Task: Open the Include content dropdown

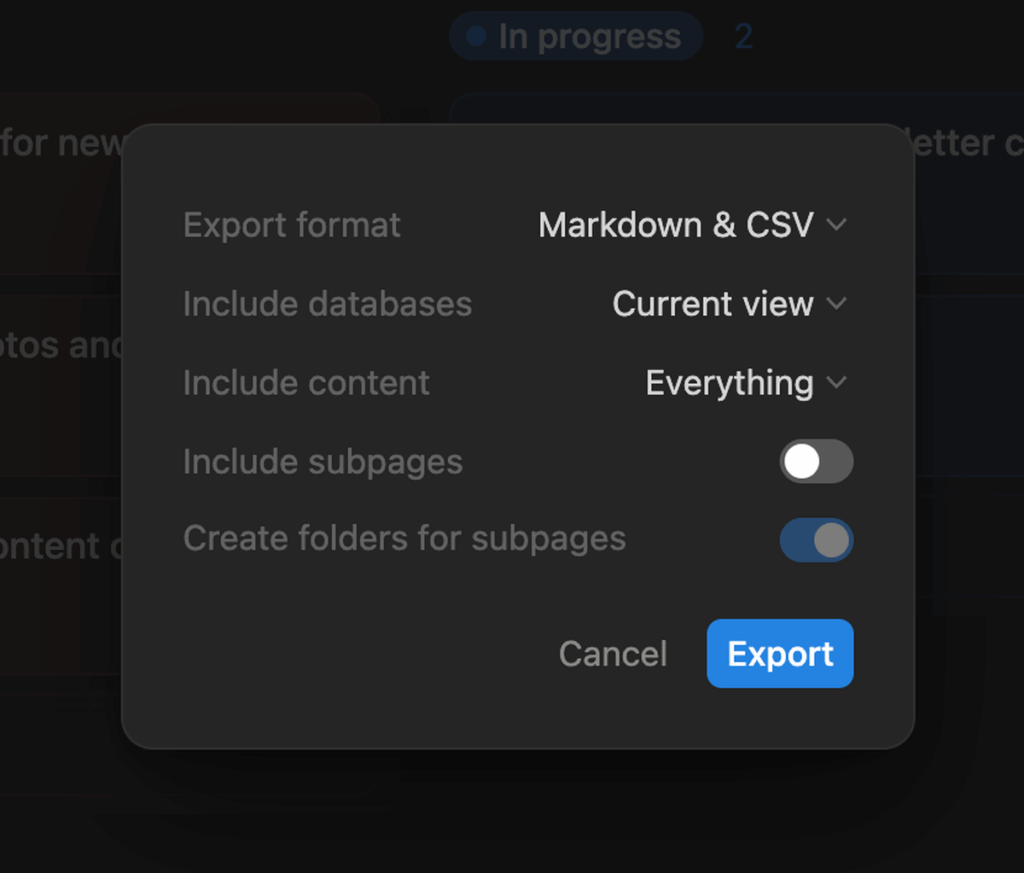Action: click(744, 383)
